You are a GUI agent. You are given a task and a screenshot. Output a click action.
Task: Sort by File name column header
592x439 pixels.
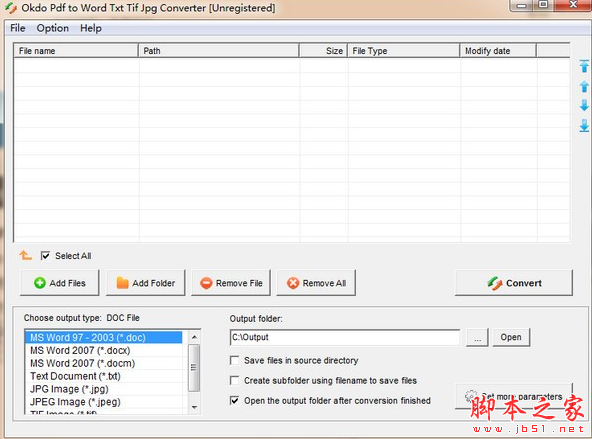[76, 51]
